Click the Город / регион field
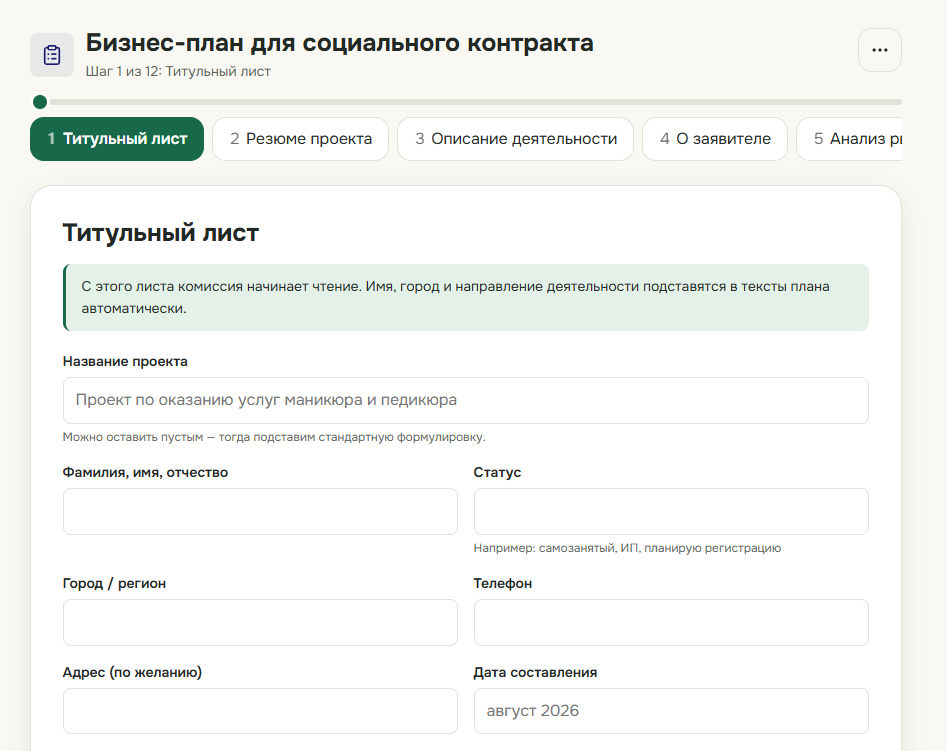947x751 pixels. pyautogui.click(x=260, y=622)
